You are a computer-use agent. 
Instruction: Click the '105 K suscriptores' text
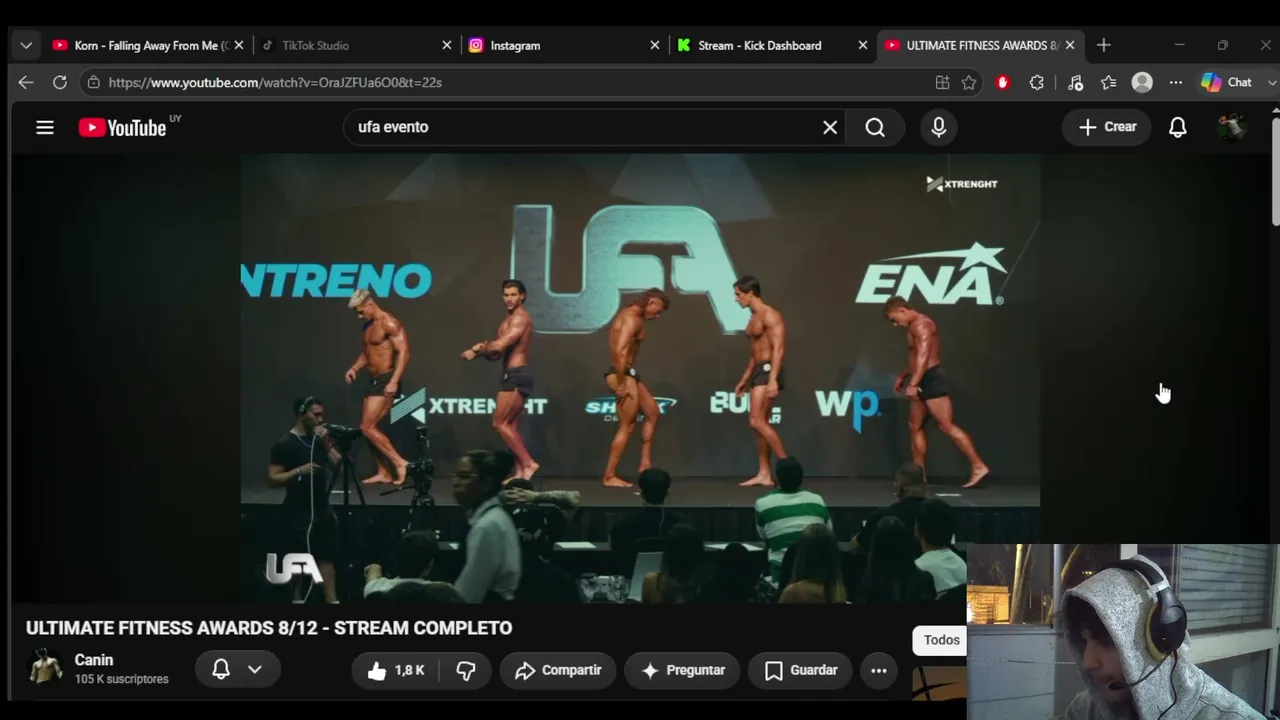pos(122,679)
